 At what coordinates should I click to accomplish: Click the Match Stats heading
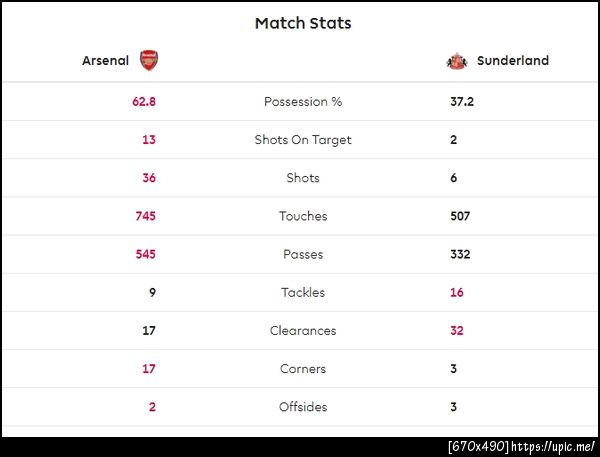coord(303,23)
